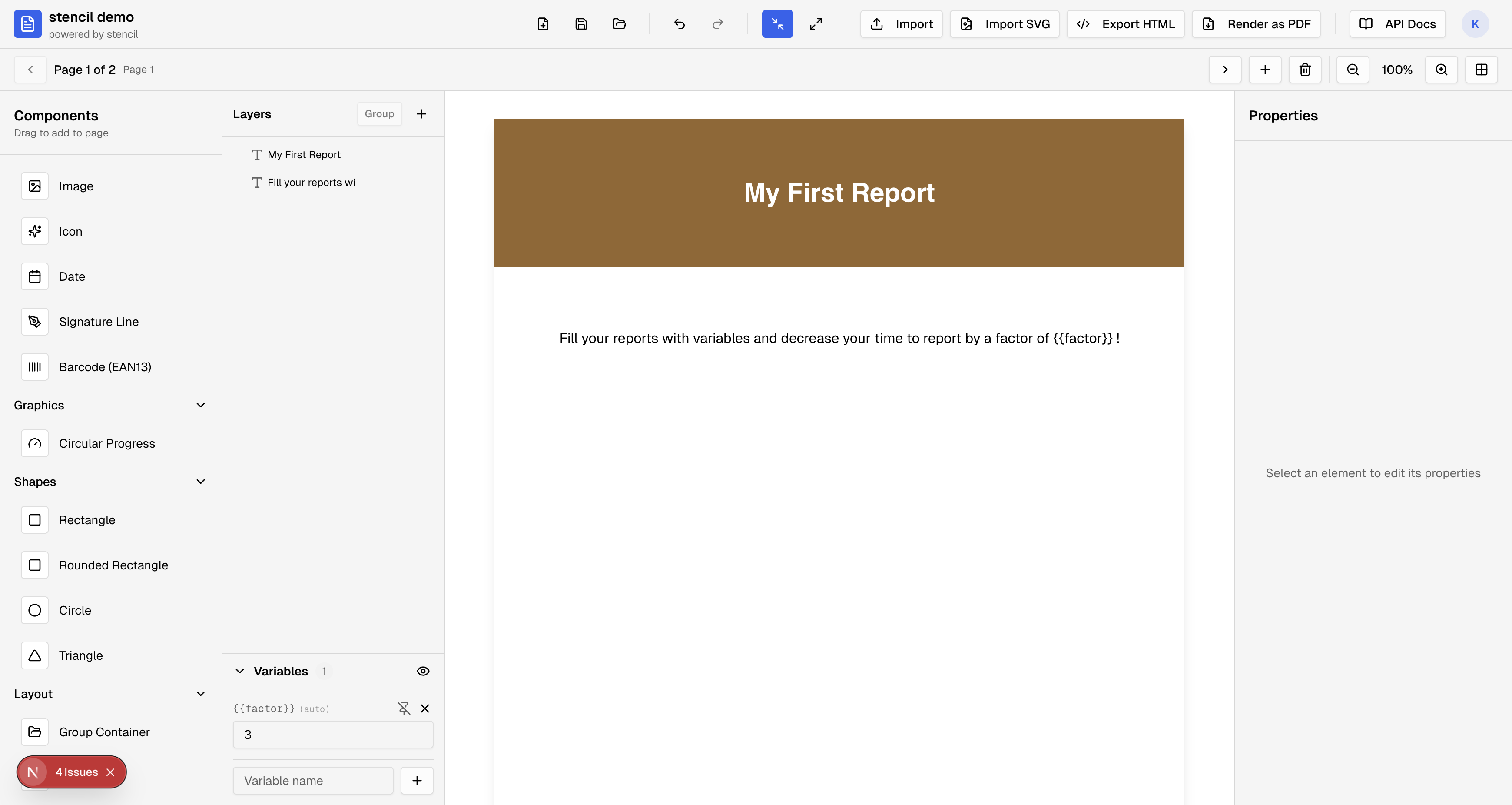Click the Render as PDF button

pyautogui.click(x=1256, y=23)
